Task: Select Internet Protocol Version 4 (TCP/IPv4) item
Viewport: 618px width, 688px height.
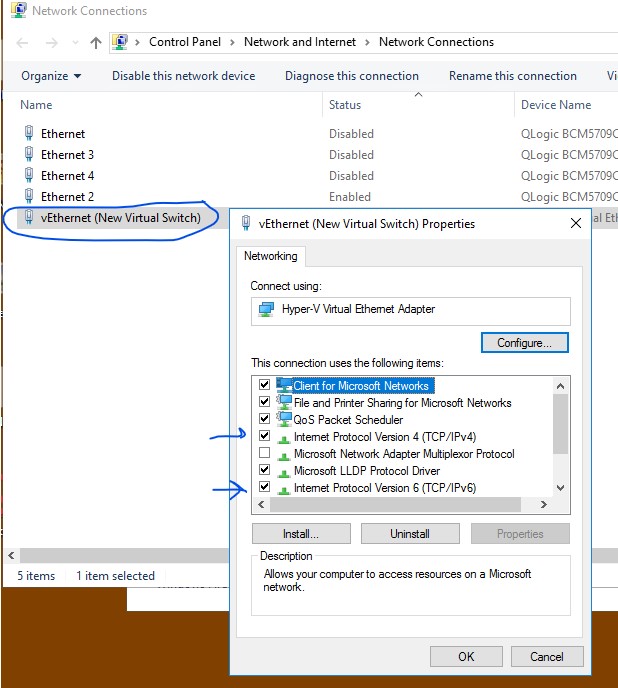Action: [384, 437]
